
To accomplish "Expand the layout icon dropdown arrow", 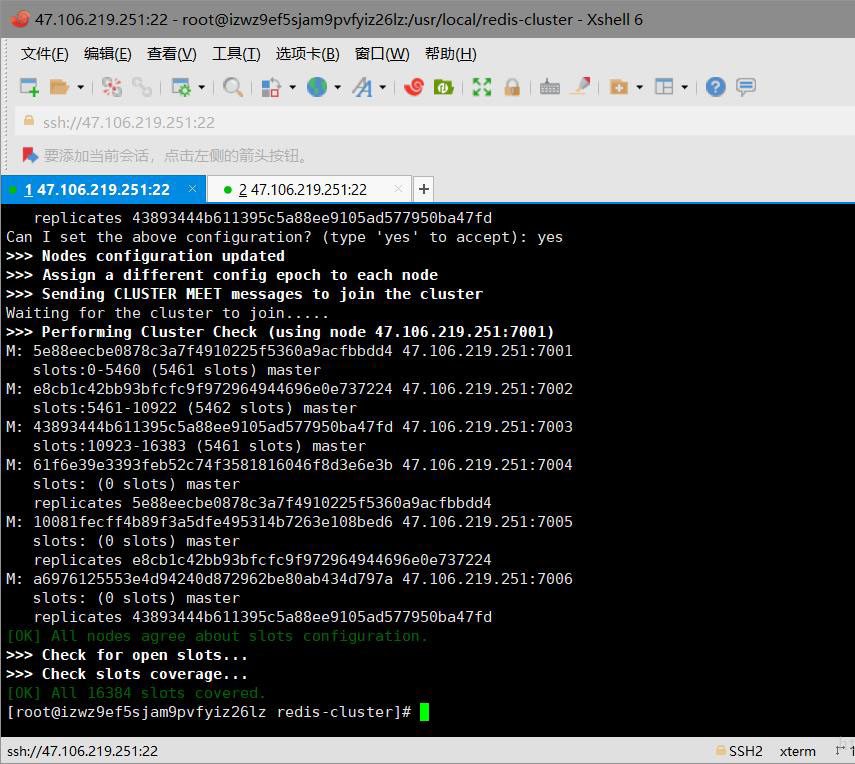I will pyautogui.click(x=684, y=87).
